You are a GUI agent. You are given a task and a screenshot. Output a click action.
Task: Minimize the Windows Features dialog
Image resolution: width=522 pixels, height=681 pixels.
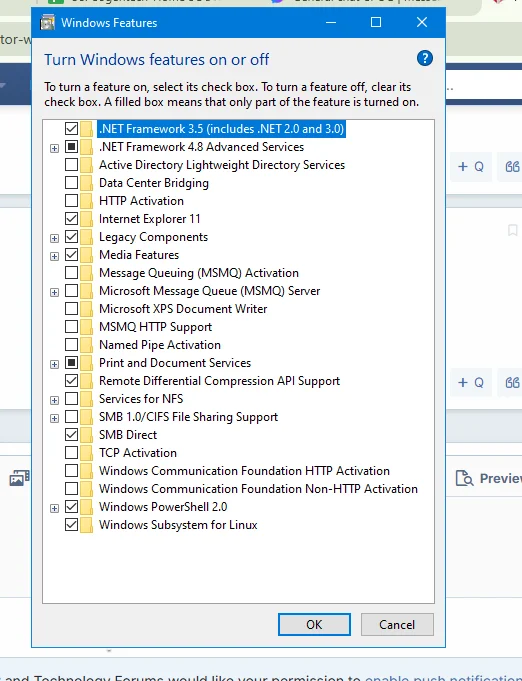(331, 22)
